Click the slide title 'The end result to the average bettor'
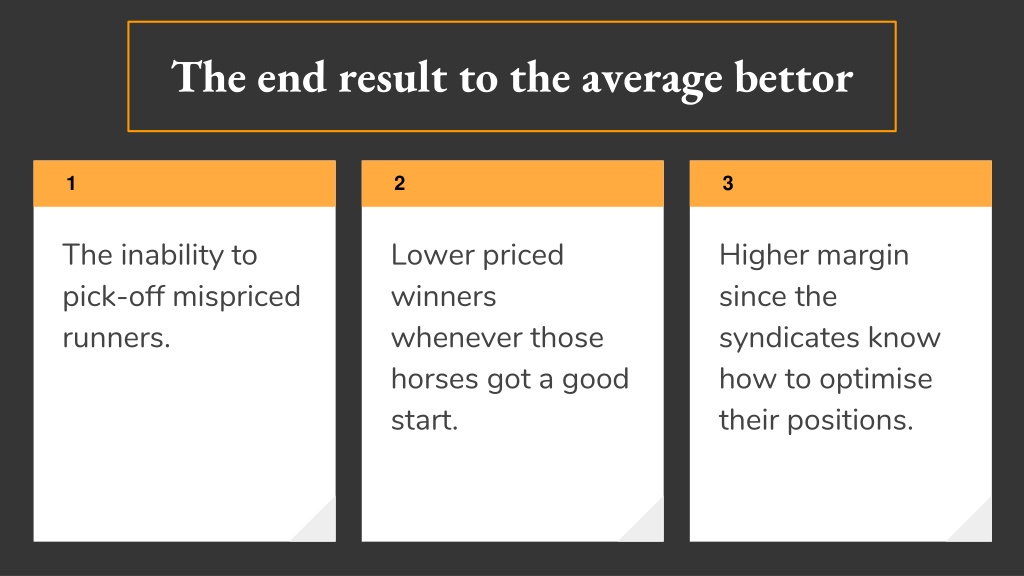 [x=512, y=78]
